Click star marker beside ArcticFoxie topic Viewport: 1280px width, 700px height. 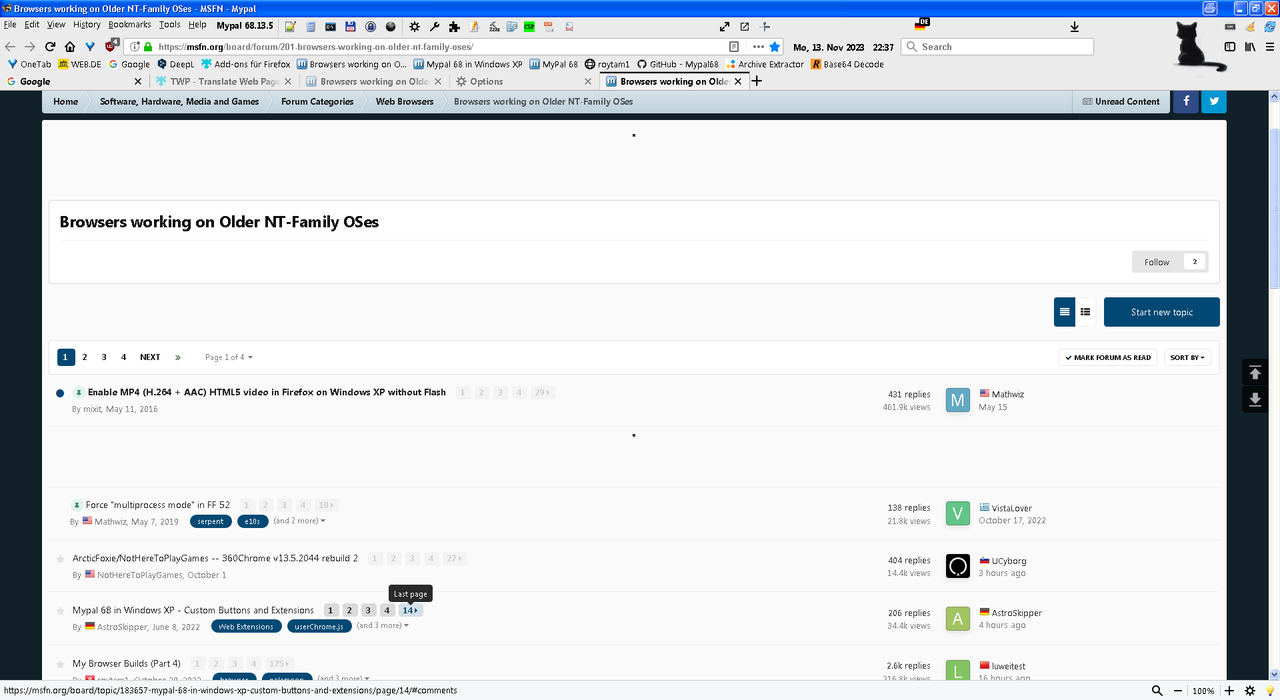tap(61, 558)
